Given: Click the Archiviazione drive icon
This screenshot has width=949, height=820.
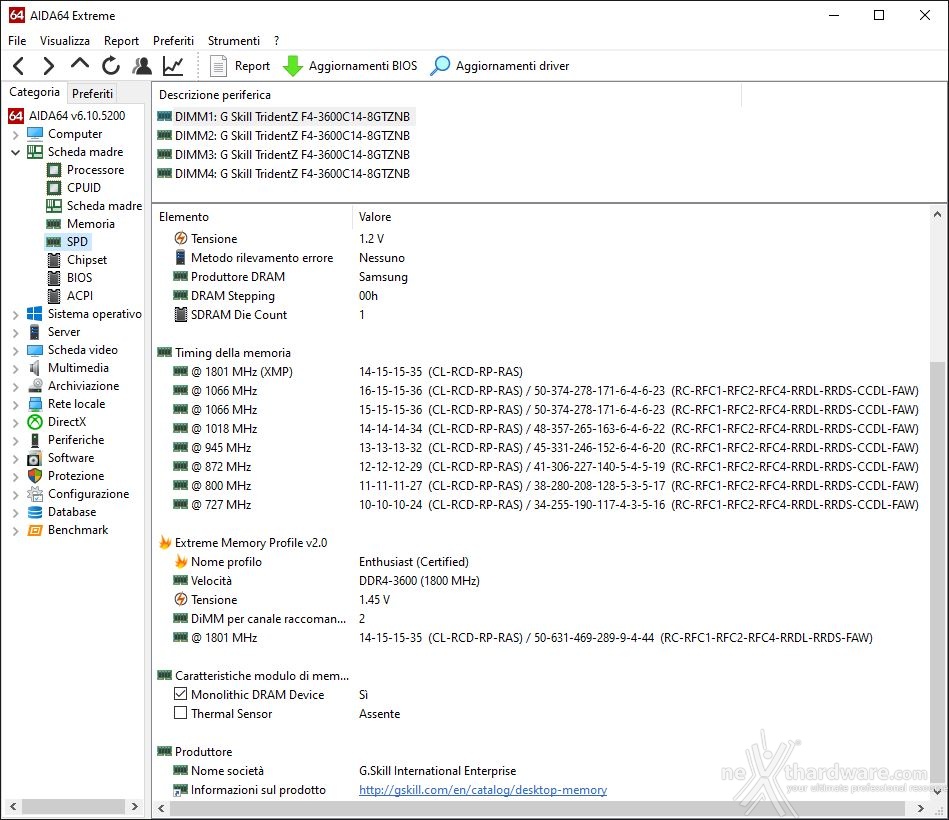Looking at the screenshot, I should coord(35,386).
